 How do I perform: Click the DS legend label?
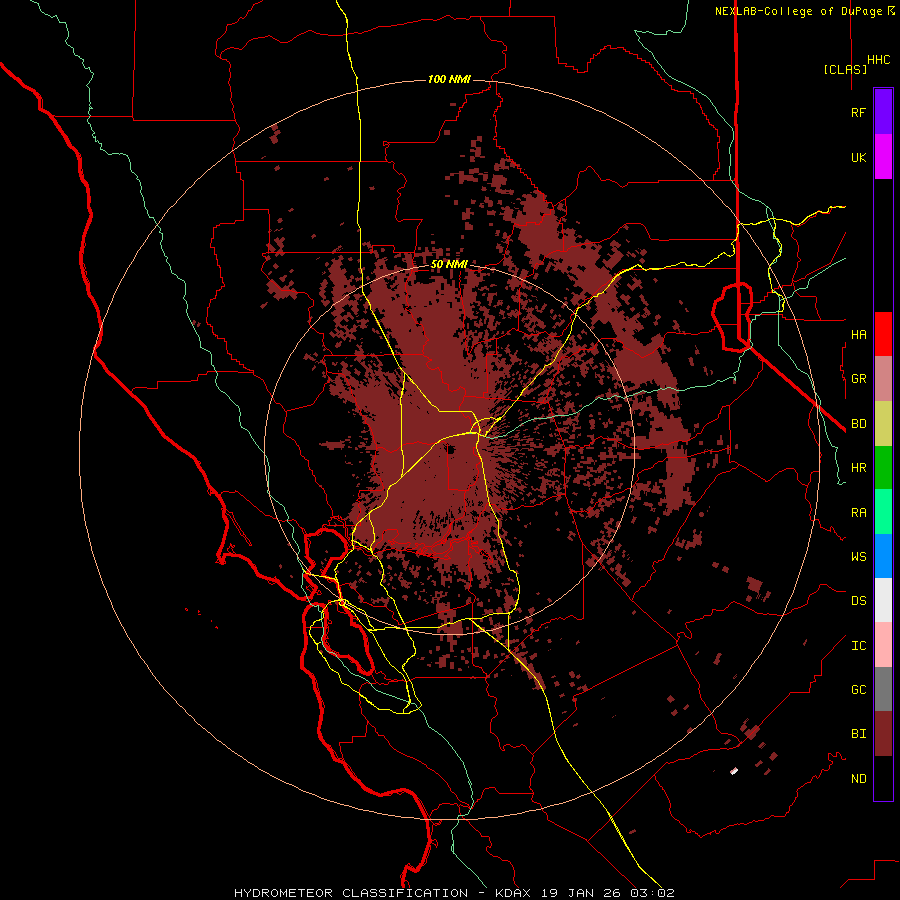858,601
